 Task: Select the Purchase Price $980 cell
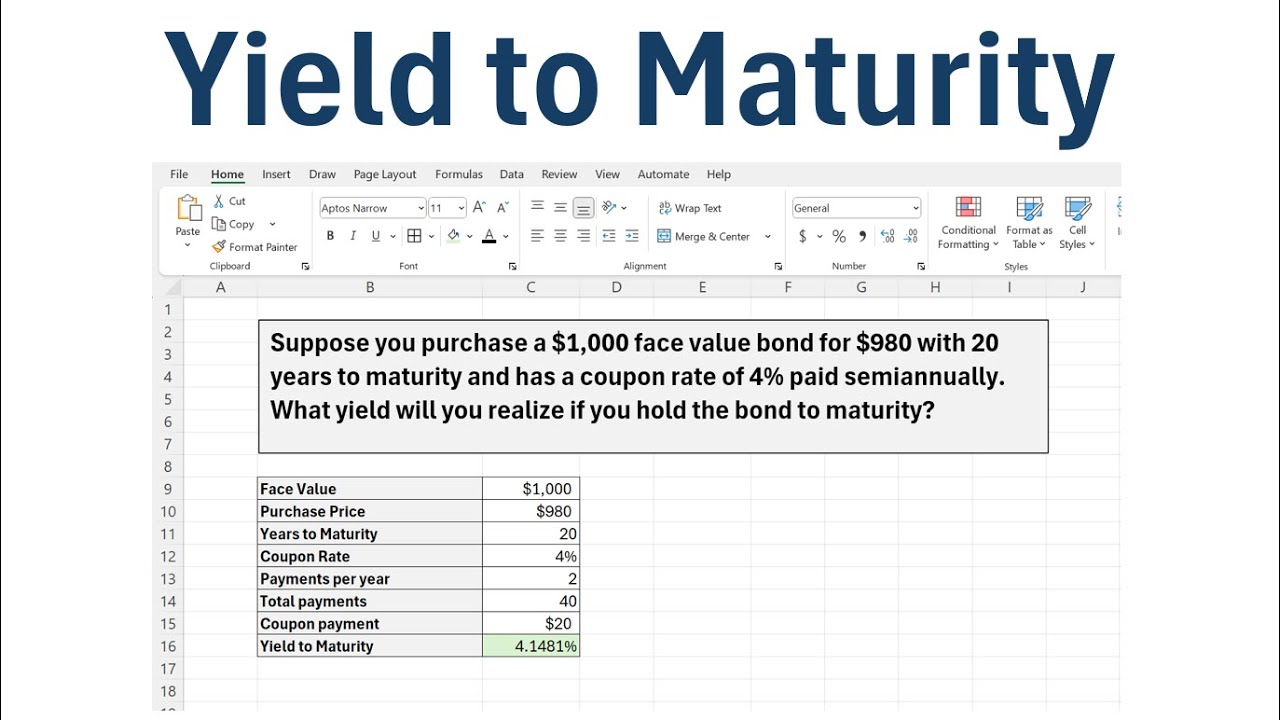tap(531, 511)
